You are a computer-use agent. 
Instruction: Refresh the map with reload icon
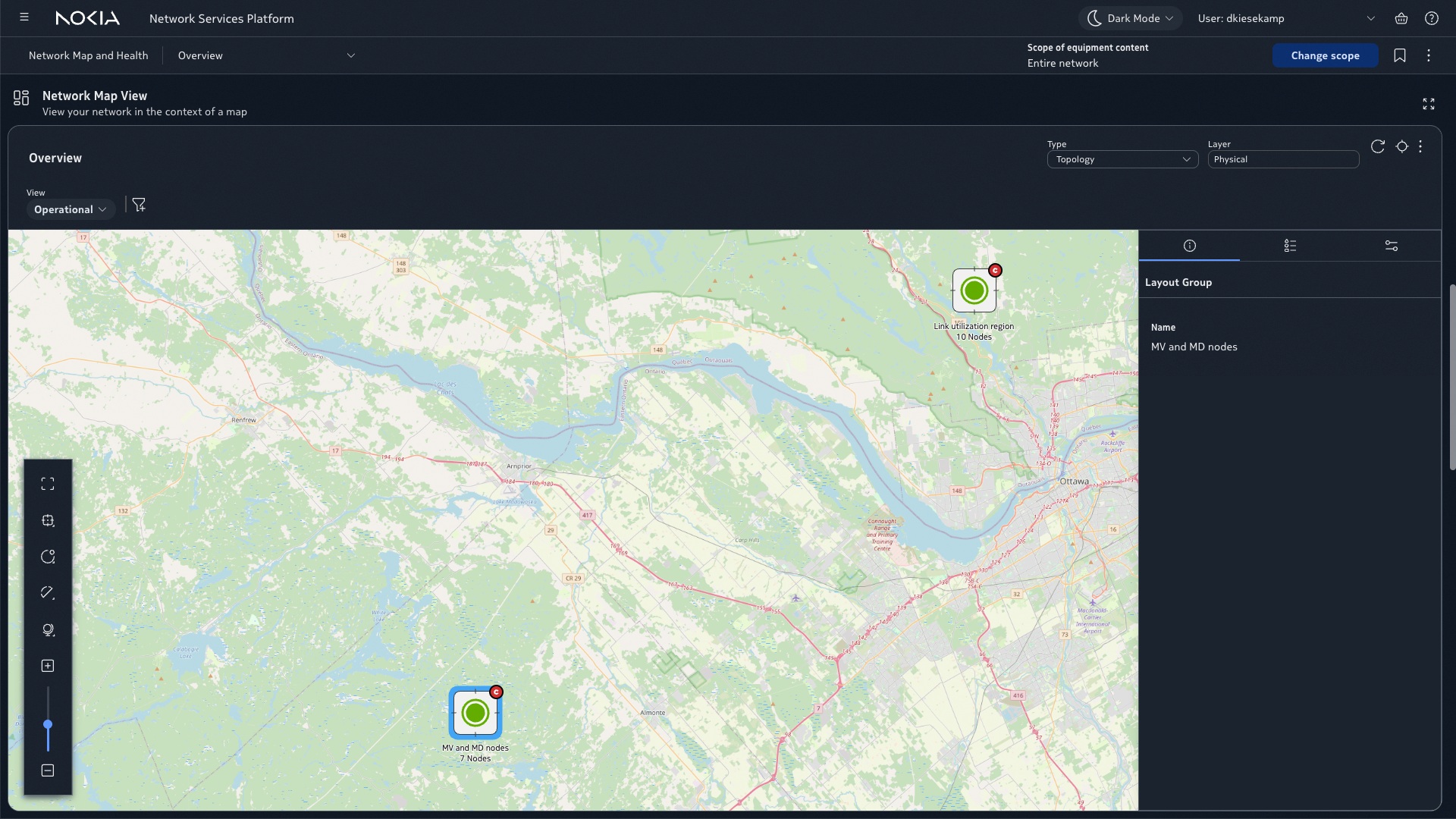click(x=1378, y=146)
